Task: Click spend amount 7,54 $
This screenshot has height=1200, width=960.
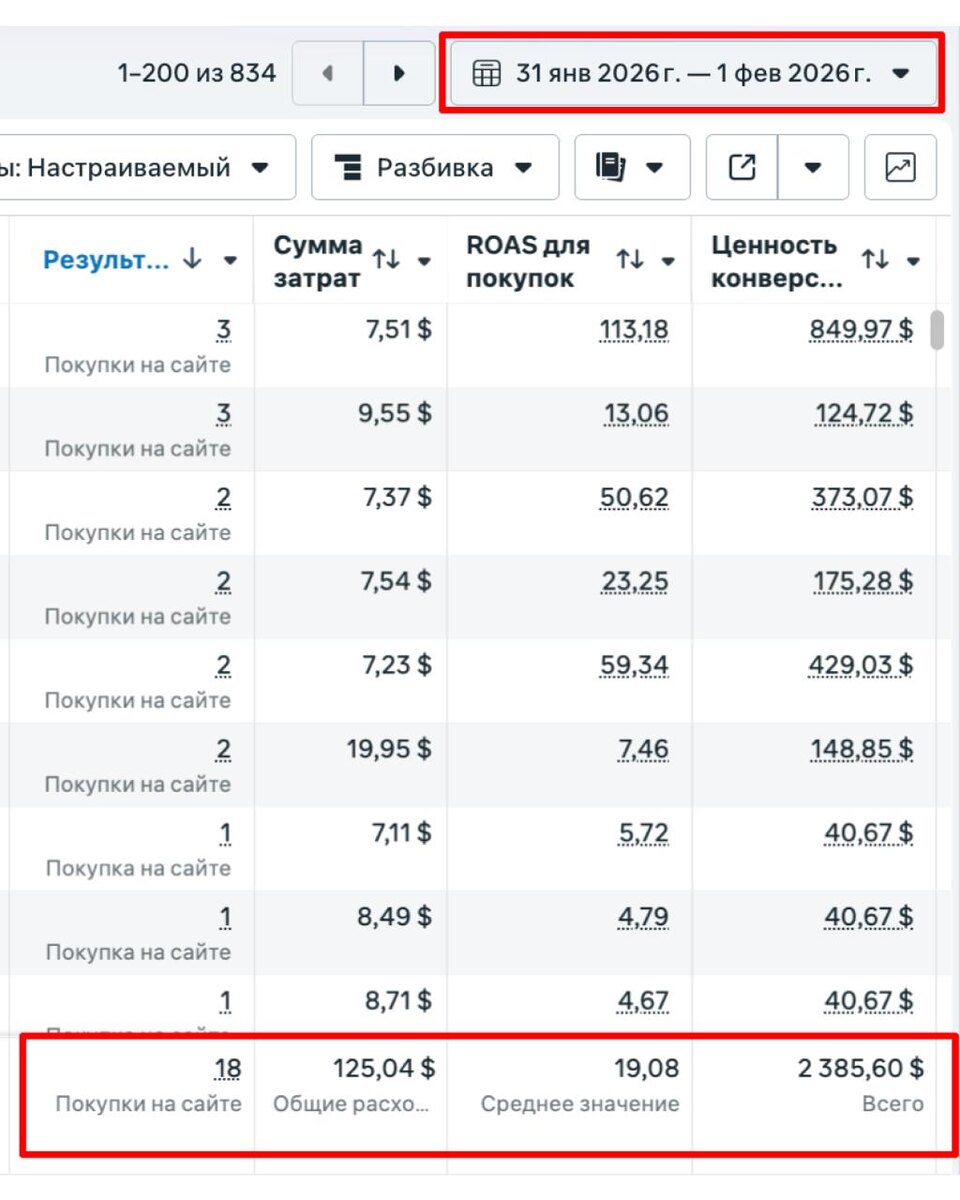Action: tap(398, 582)
